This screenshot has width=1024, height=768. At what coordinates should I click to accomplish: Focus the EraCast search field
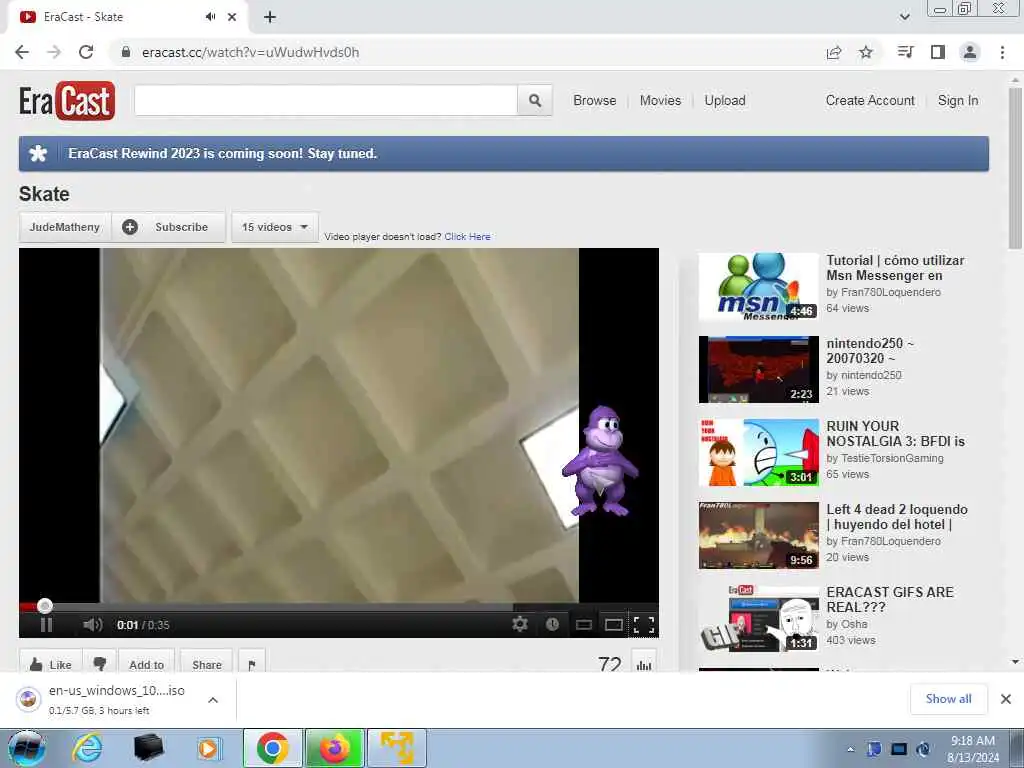(326, 101)
